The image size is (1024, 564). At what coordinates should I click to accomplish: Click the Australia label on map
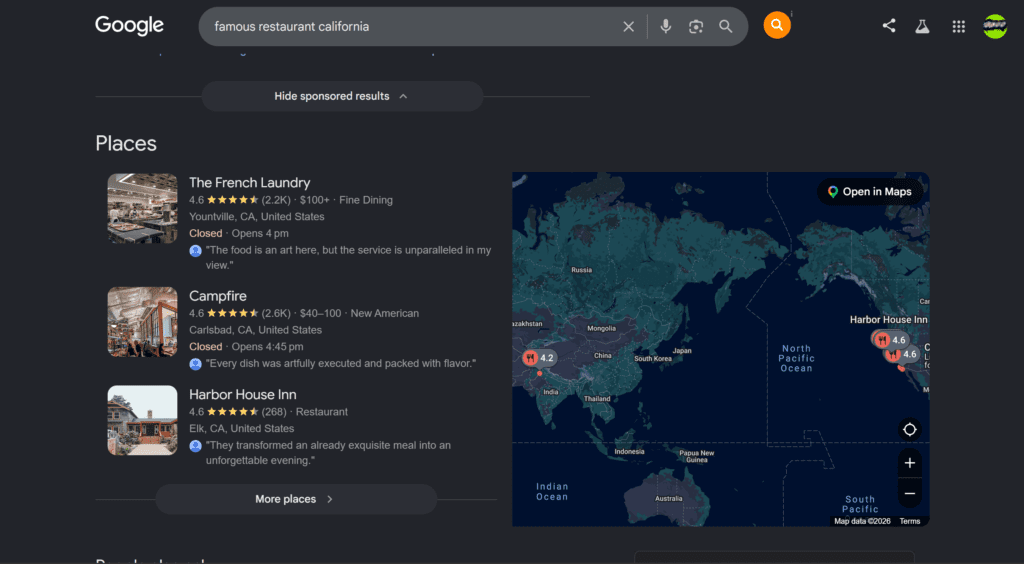(x=669, y=499)
